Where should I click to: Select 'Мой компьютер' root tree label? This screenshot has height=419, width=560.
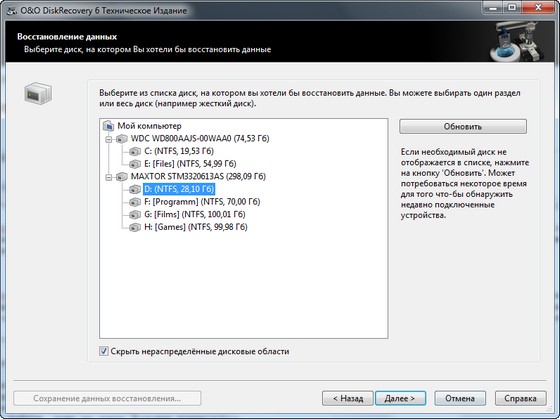(149, 126)
